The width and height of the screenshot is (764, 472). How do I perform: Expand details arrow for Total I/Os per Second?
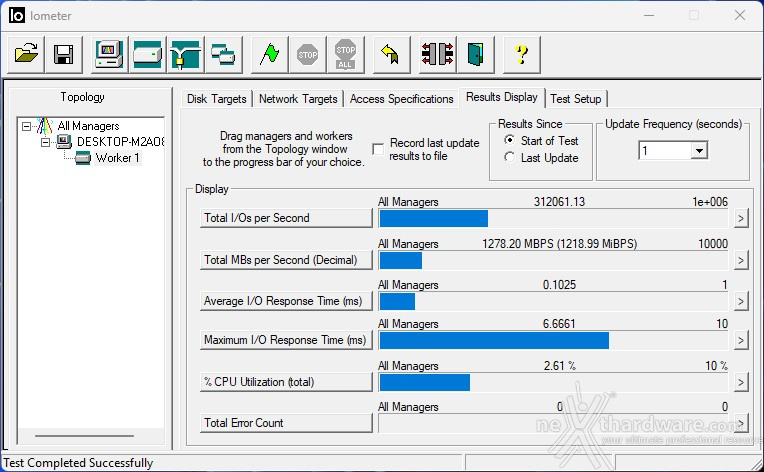(741, 218)
